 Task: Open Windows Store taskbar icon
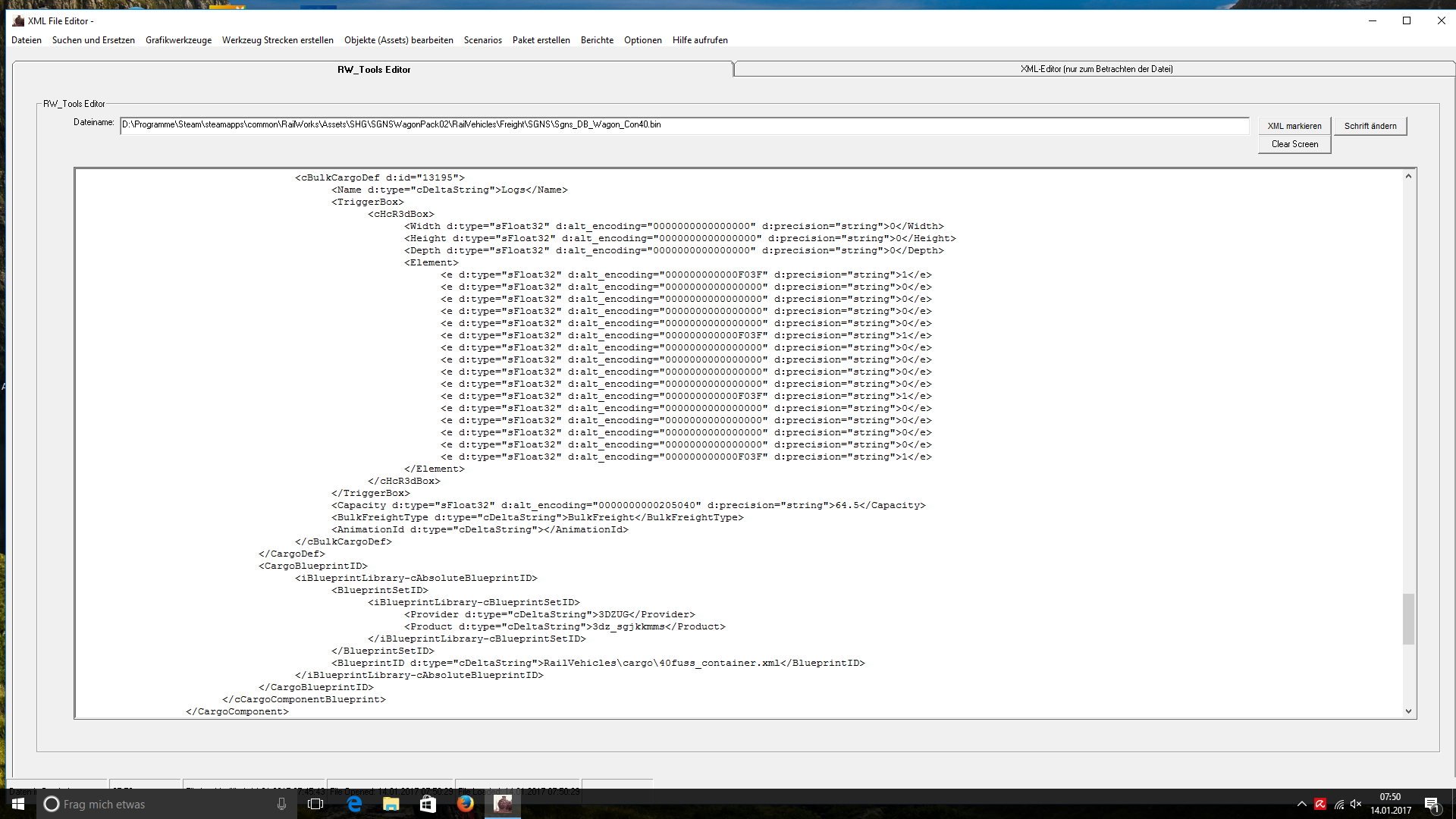tap(428, 804)
